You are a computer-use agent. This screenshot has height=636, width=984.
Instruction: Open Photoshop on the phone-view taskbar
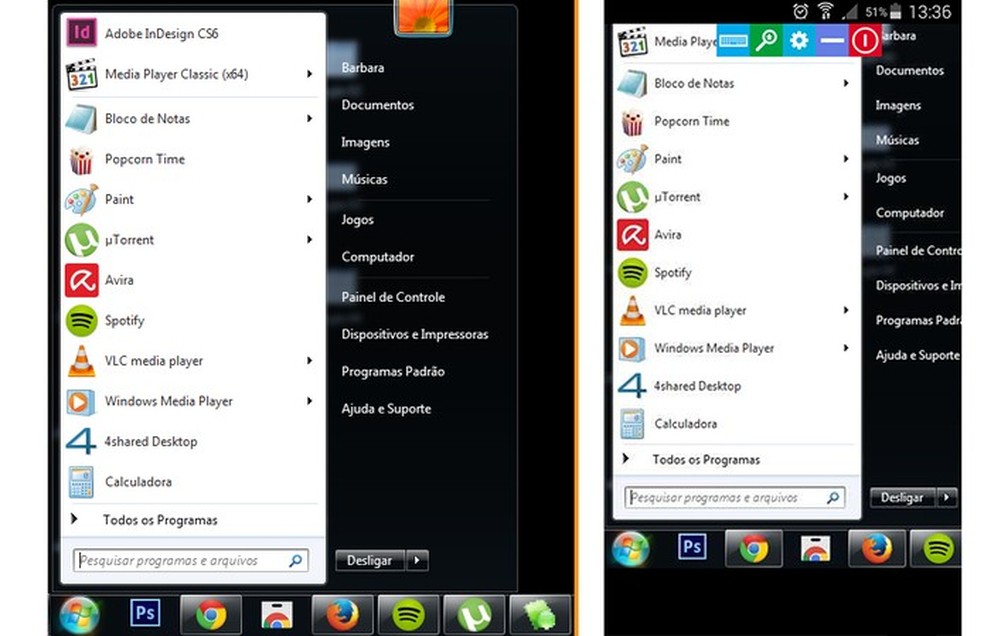(x=692, y=547)
